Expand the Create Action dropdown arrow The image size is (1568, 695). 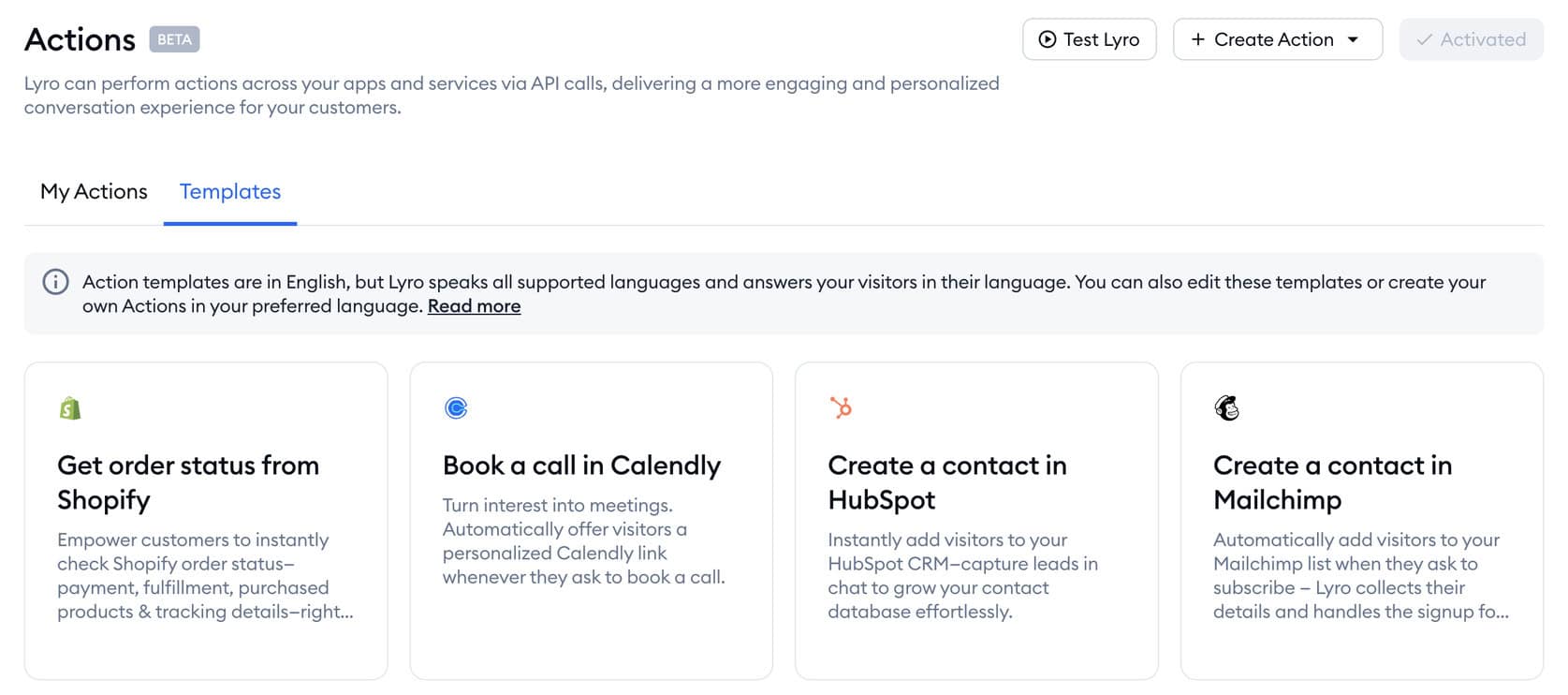coord(1353,39)
